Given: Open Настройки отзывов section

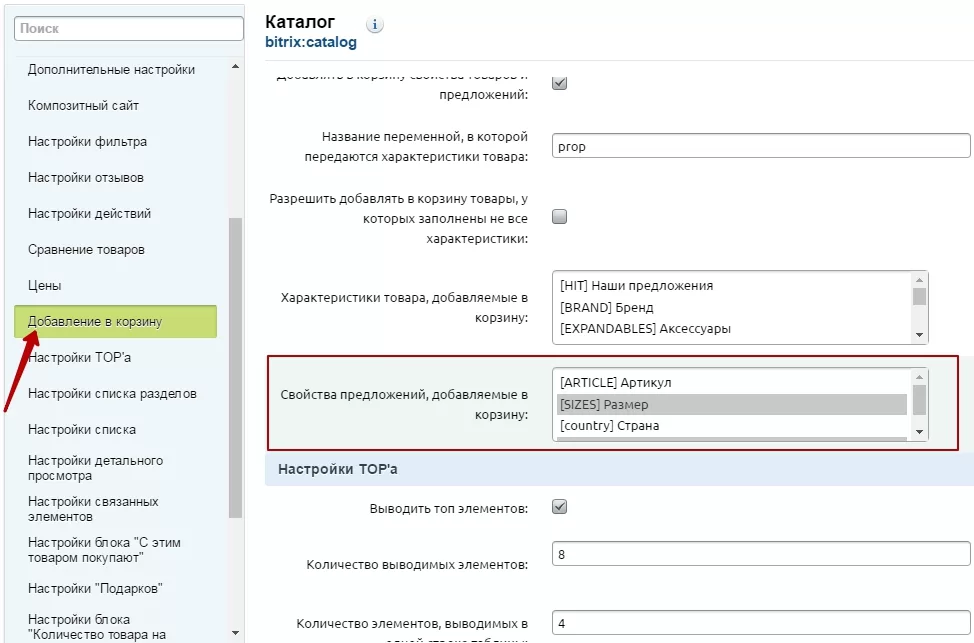Looking at the screenshot, I should click(x=86, y=178).
